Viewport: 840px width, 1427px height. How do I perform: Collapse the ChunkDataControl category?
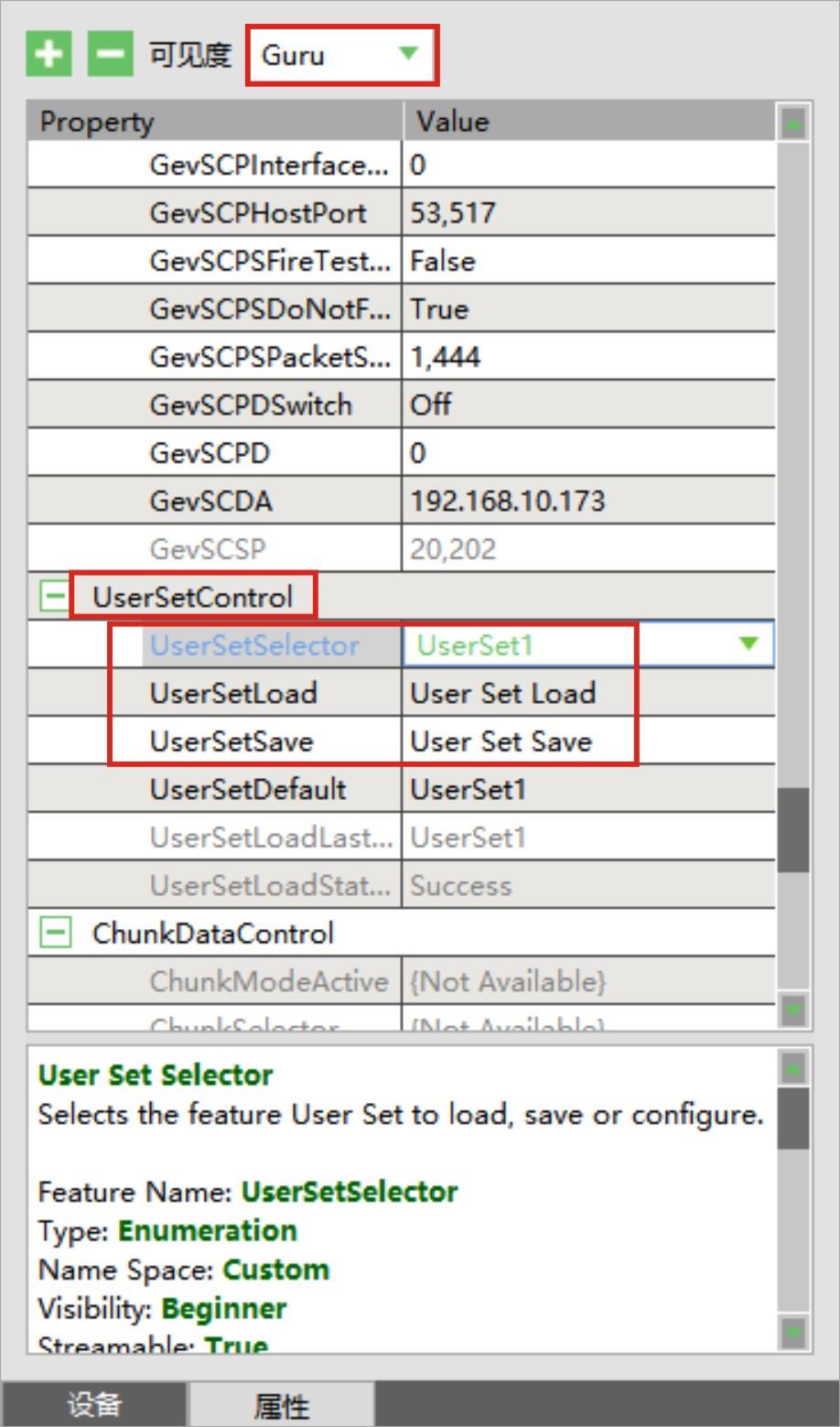pyautogui.click(x=55, y=933)
